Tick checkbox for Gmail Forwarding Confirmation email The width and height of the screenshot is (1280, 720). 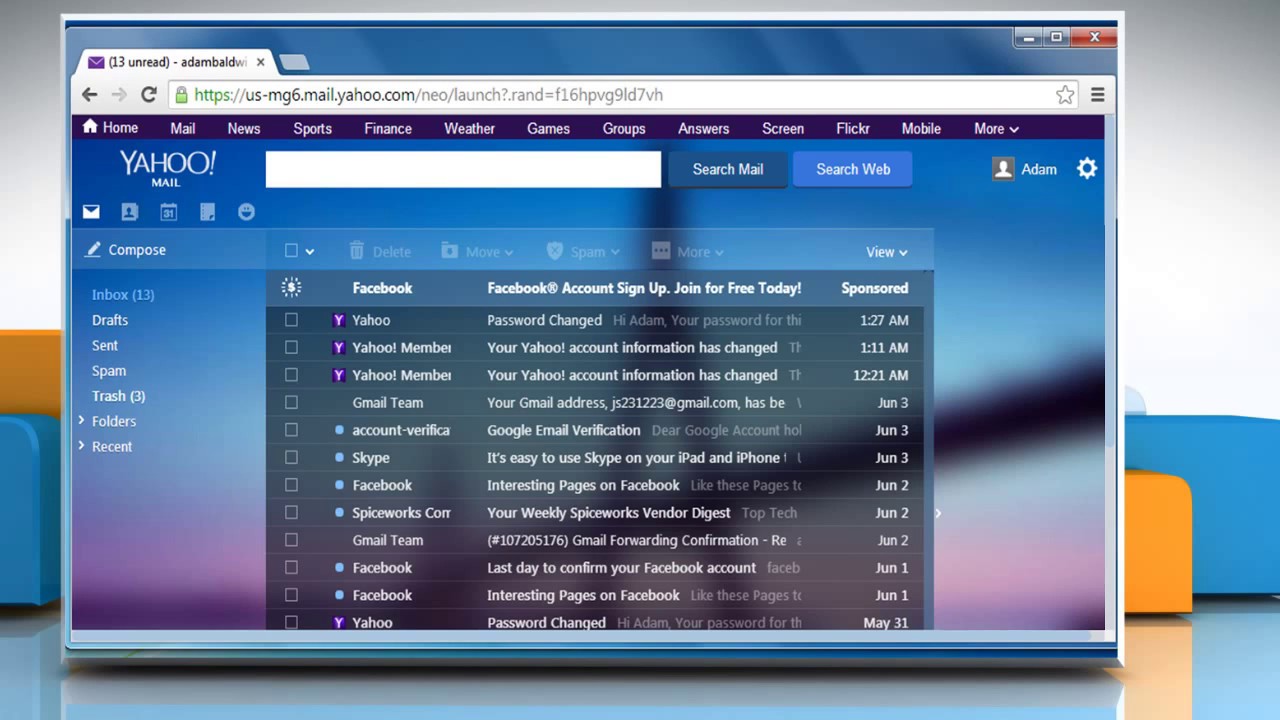(x=291, y=540)
